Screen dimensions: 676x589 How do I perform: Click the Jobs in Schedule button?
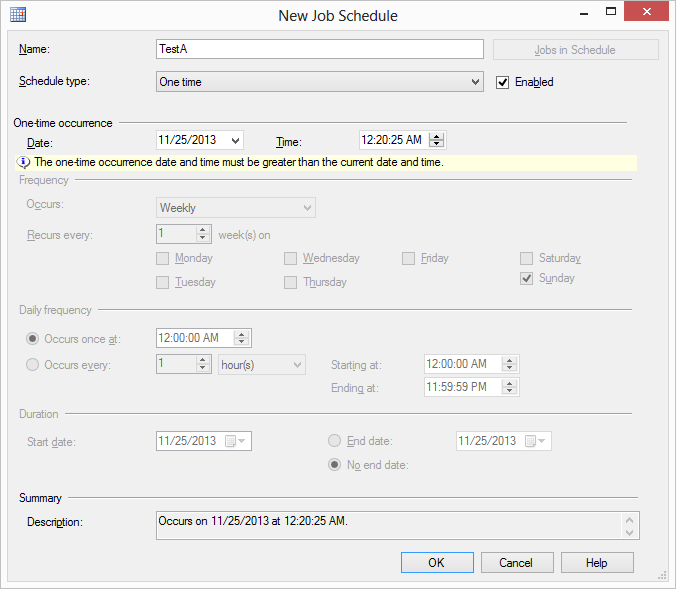click(575, 50)
